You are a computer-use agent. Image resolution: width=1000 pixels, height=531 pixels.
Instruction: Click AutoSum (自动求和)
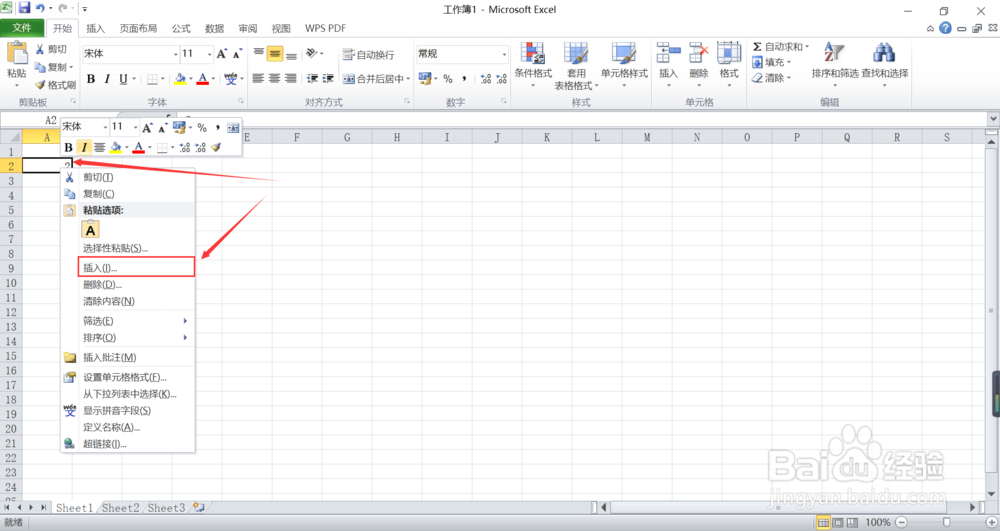779,47
